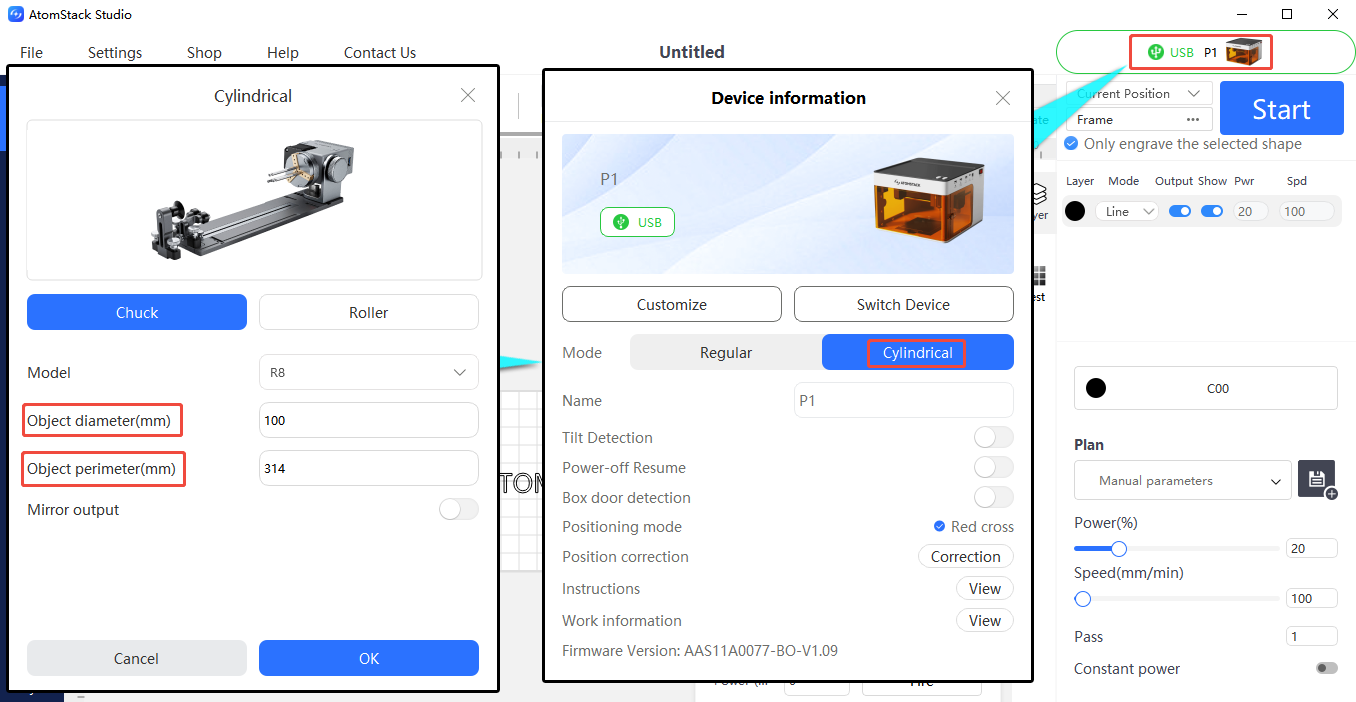Click the Pass count input box
1356x702 pixels.
pyautogui.click(x=1311, y=636)
